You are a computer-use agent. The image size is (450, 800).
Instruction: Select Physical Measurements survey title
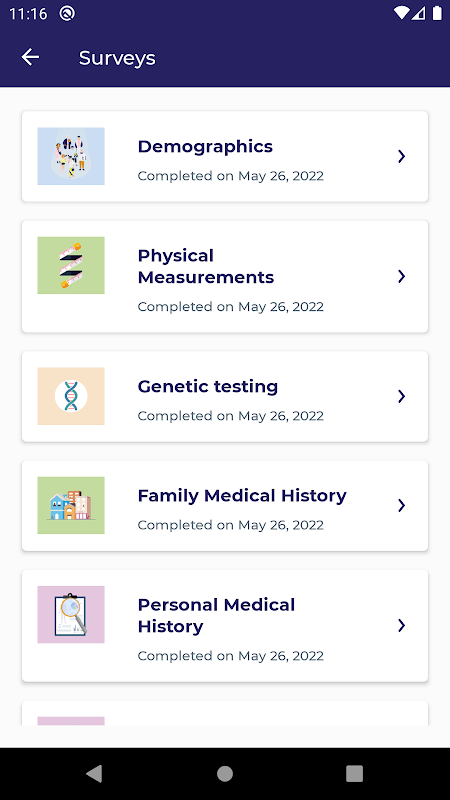[206, 266]
